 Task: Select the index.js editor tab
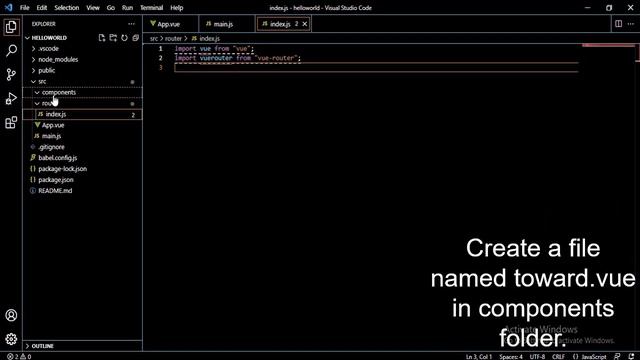point(279,24)
